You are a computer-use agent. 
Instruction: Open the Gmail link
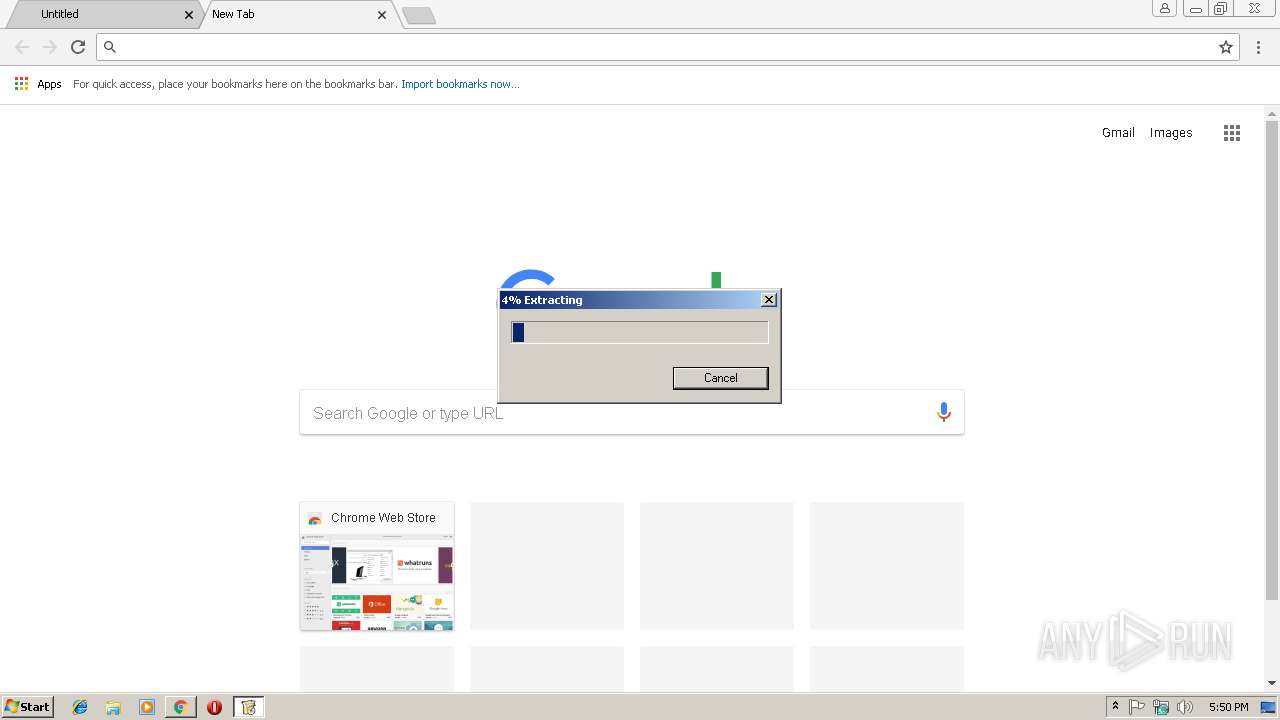pyautogui.click(x=1118, y=132)
